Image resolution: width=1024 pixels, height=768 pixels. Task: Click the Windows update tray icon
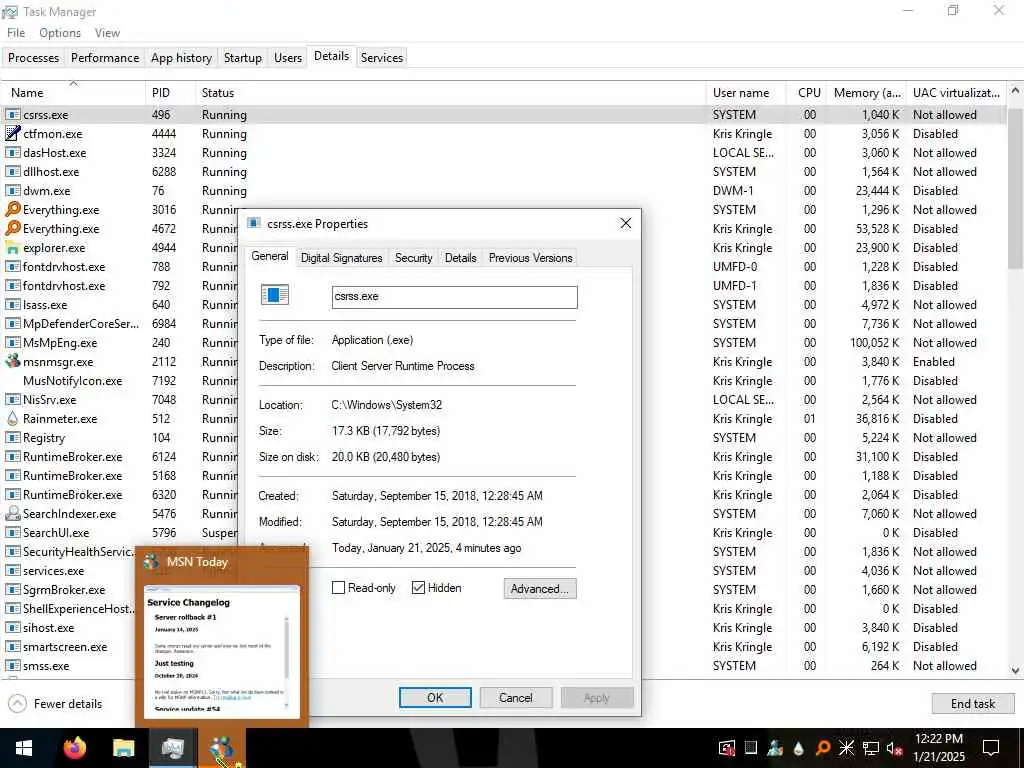[727, 748]
